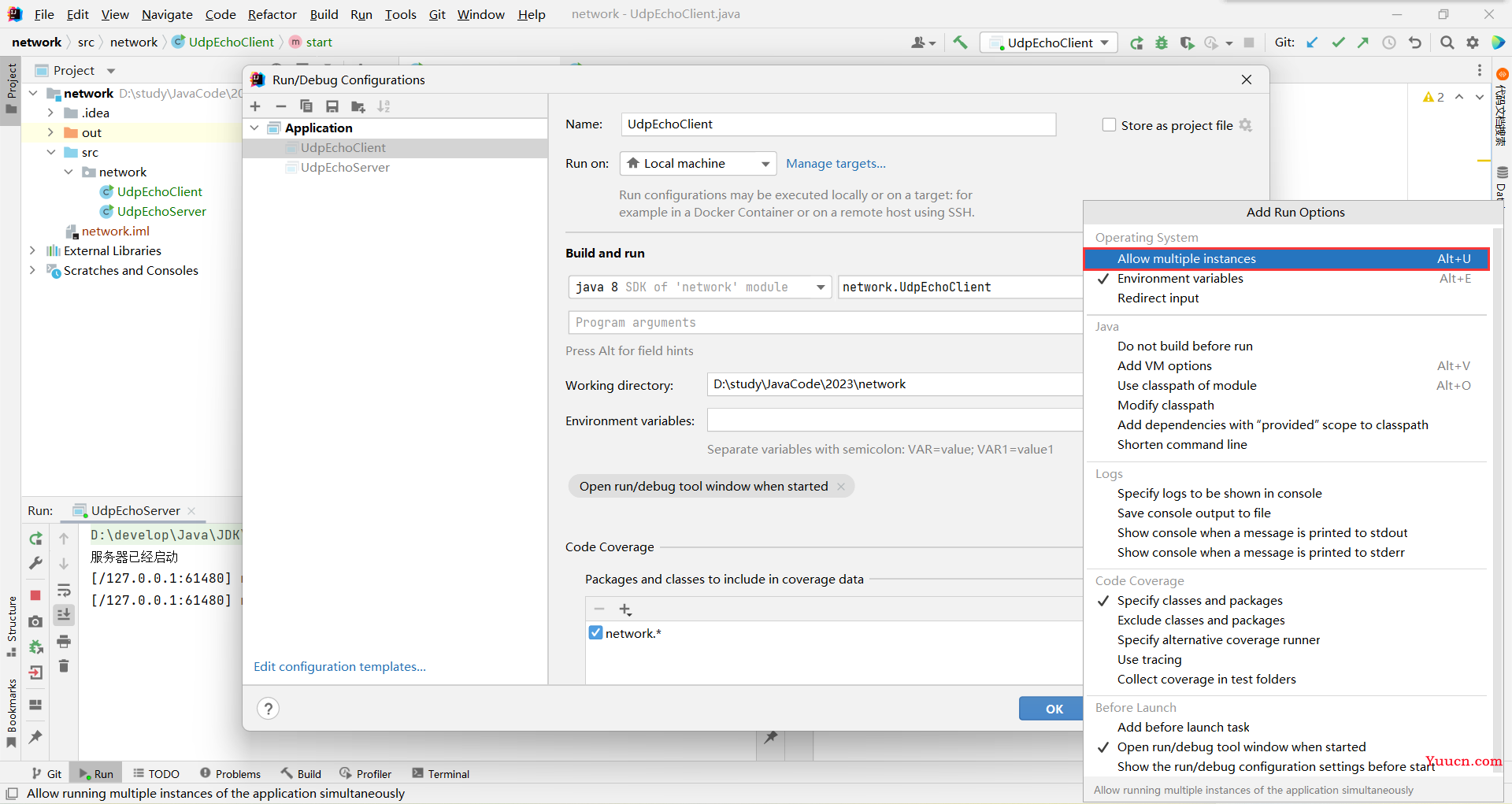Click the Build project hammer icon
The width and height of the screenshot is (1512, 804).
960,43
